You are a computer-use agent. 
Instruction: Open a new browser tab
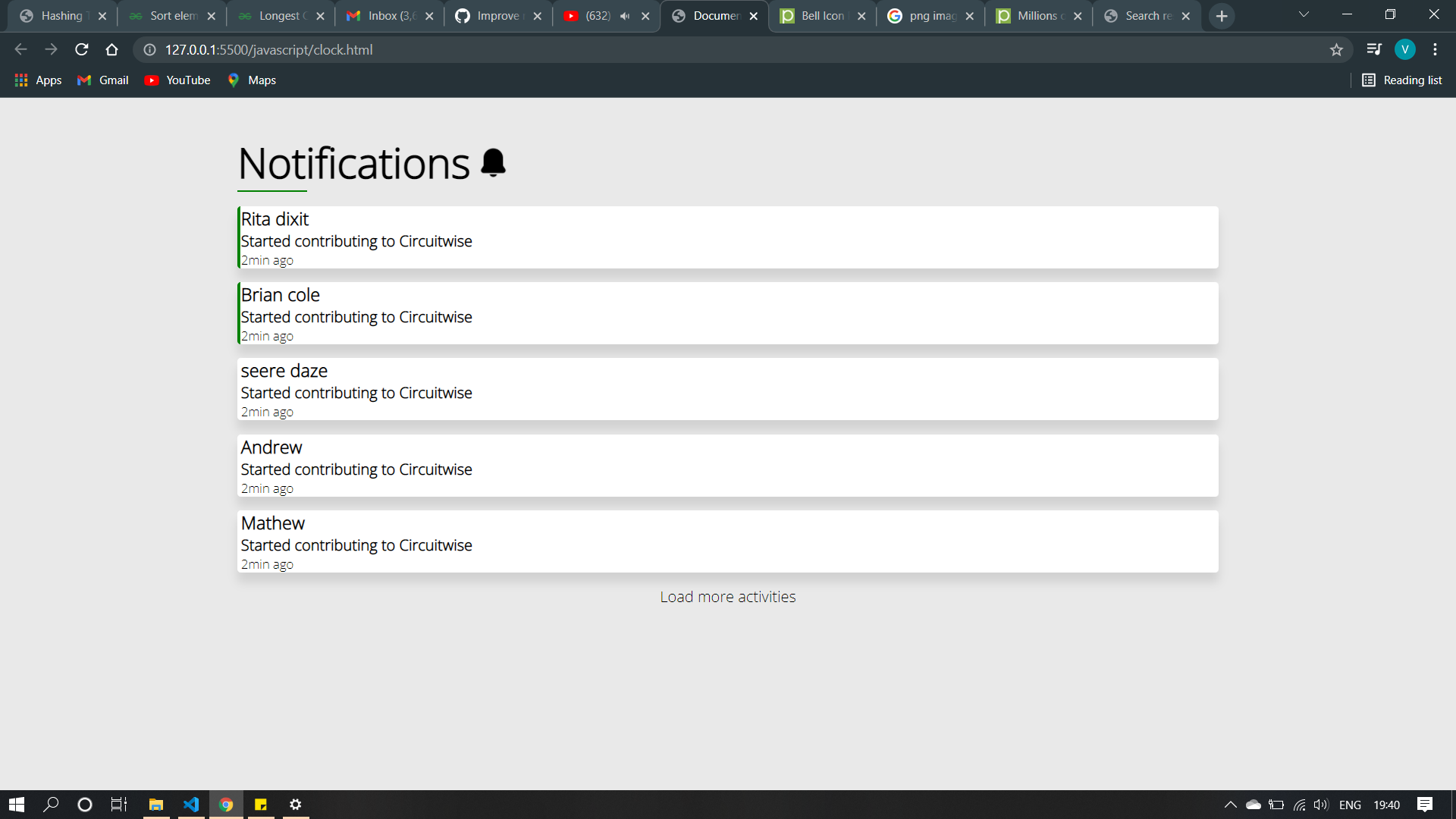[1221, 15]
